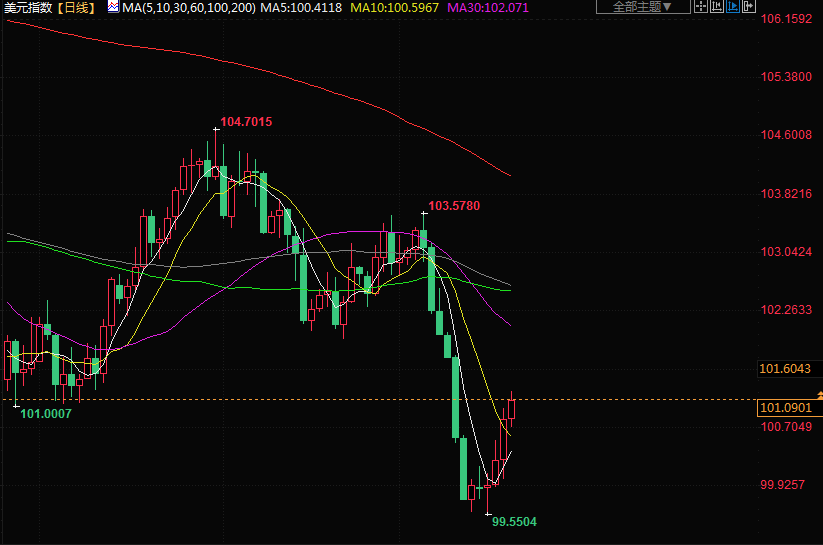Image resolution: width=823 pixels, height=545 pixels.
Task: Click the last red candlestick on the chart
Action: [x=512, y=408]
